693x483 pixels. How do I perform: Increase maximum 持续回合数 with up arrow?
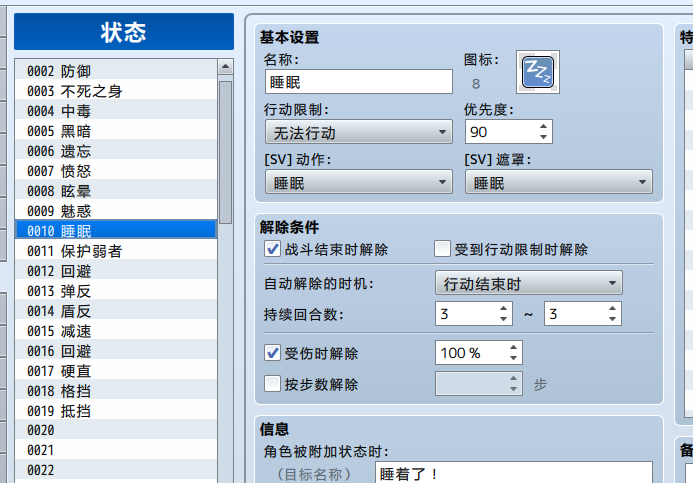click(612, 308)
